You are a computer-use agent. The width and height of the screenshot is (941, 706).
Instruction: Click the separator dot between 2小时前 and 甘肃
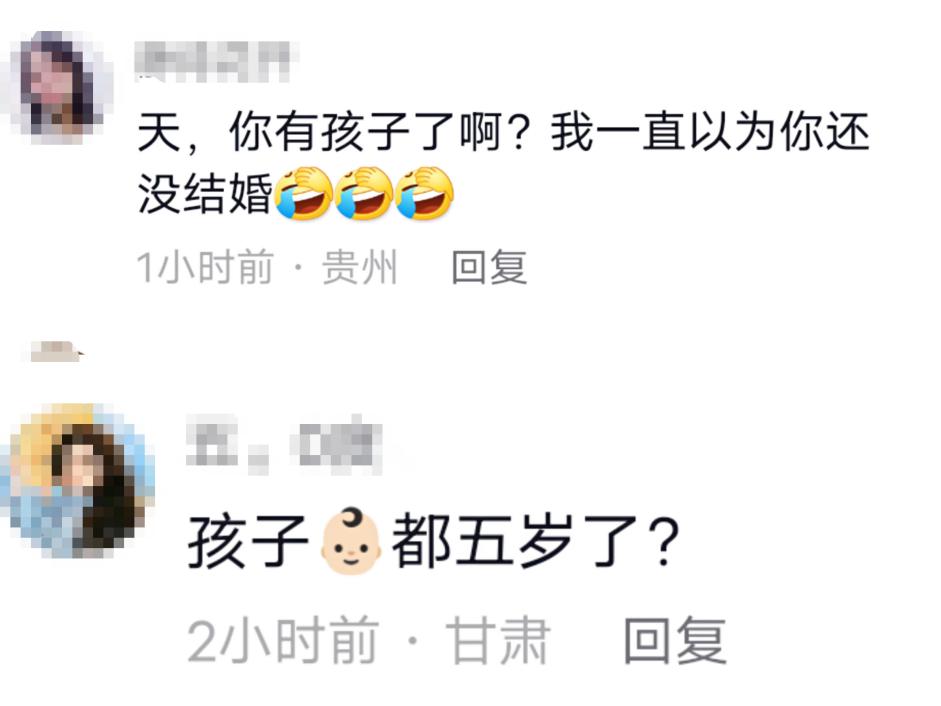[x=412, y=641]
